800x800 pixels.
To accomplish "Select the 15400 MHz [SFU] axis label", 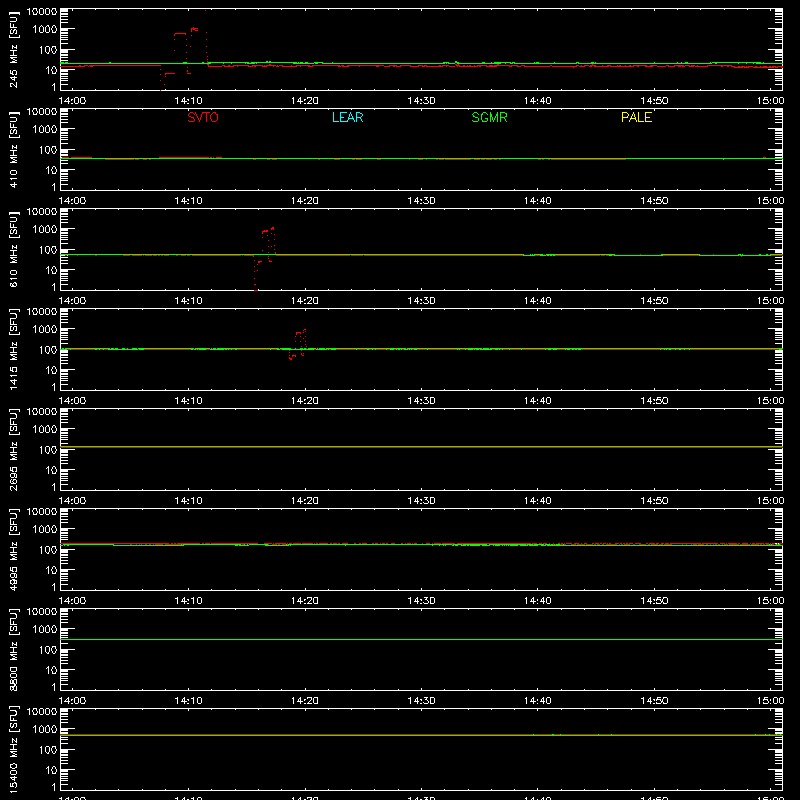I will pos(13,749).
